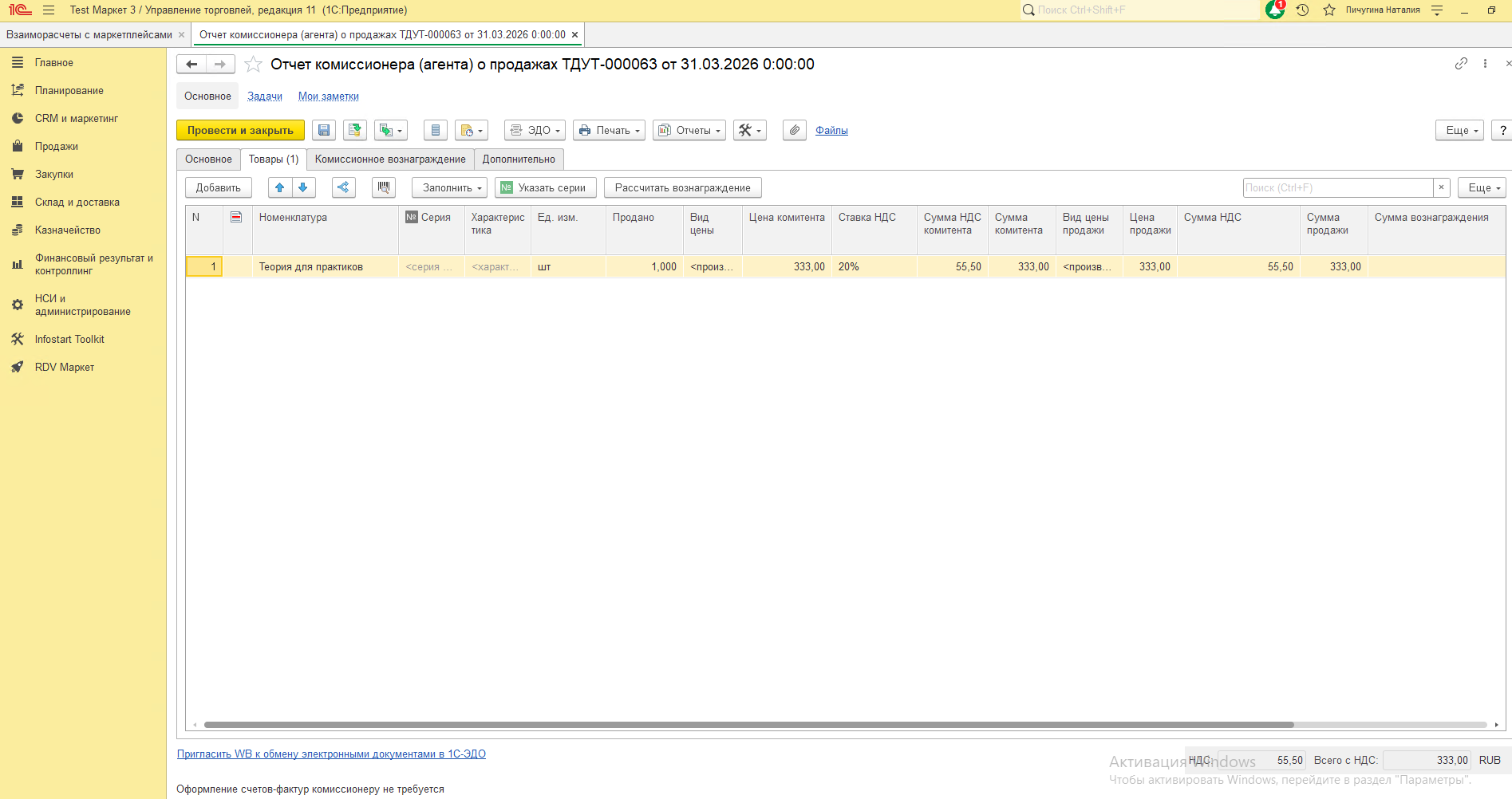Move row up with blue up arrow

point(279,187)
